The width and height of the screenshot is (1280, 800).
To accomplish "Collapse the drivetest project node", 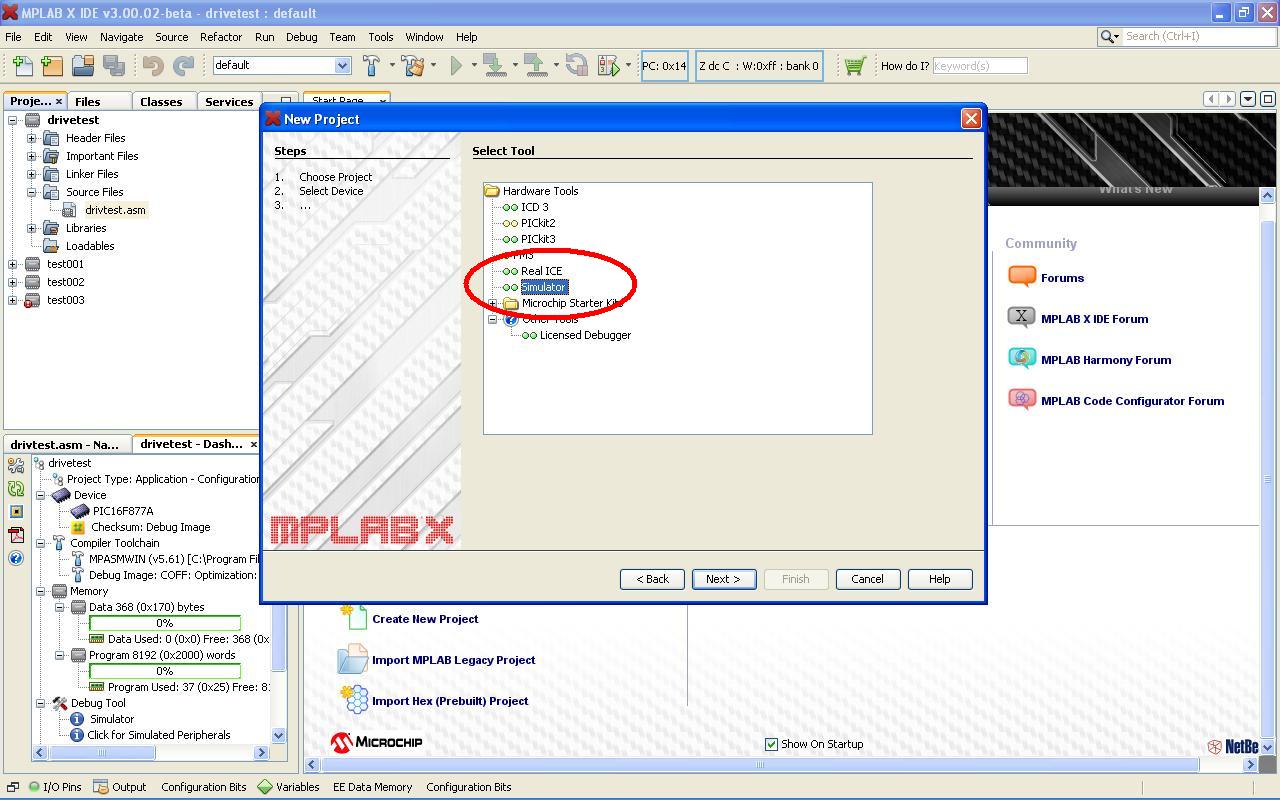I will 13,120.
